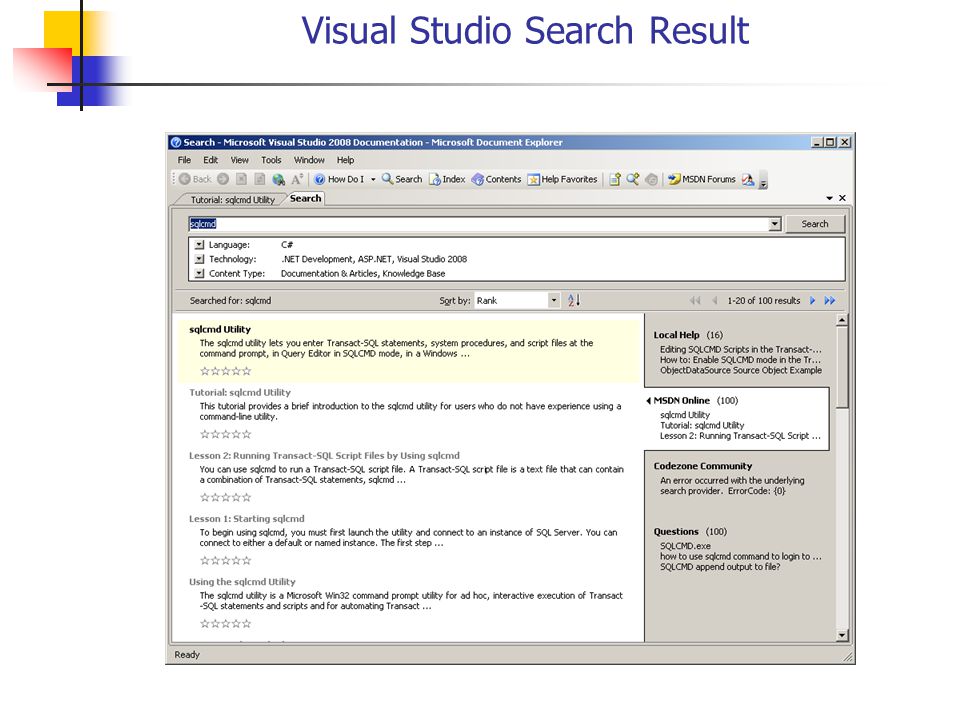Click the Sync with Table of Contents icon
The image size is (960, 720).
click(x=651, y=179)
